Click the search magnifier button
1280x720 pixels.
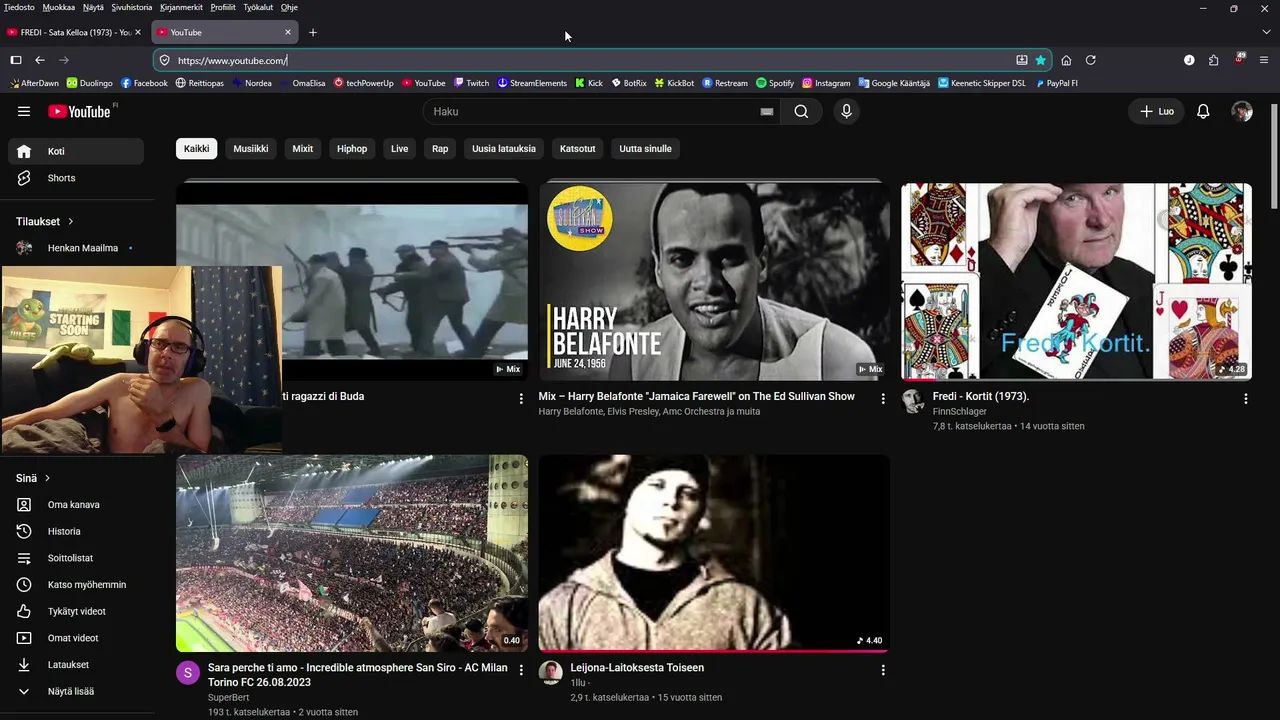pos(801,111)
